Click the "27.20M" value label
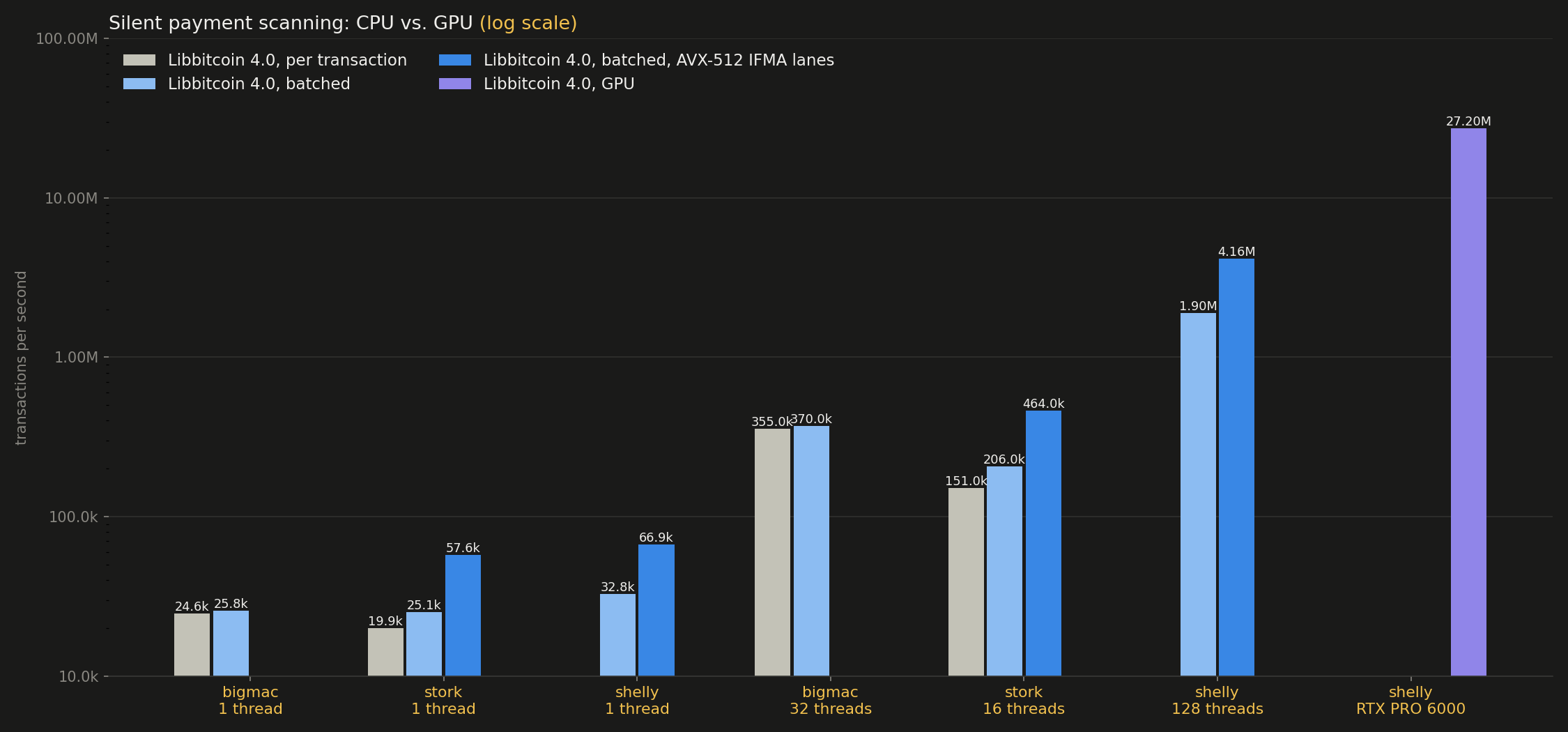Image resolution: width=1568 pixels, height=732 pixels. tap(1468, 121)
